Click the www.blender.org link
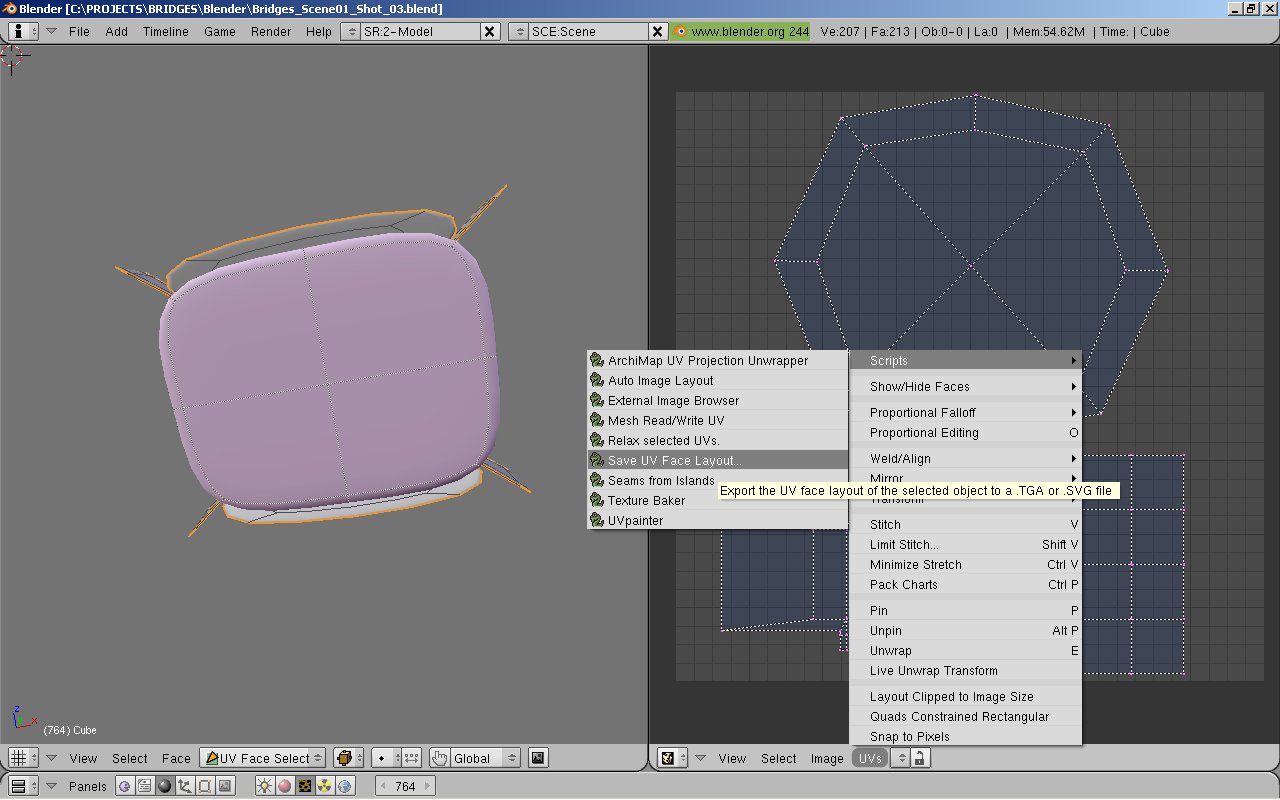 (741, 31)
